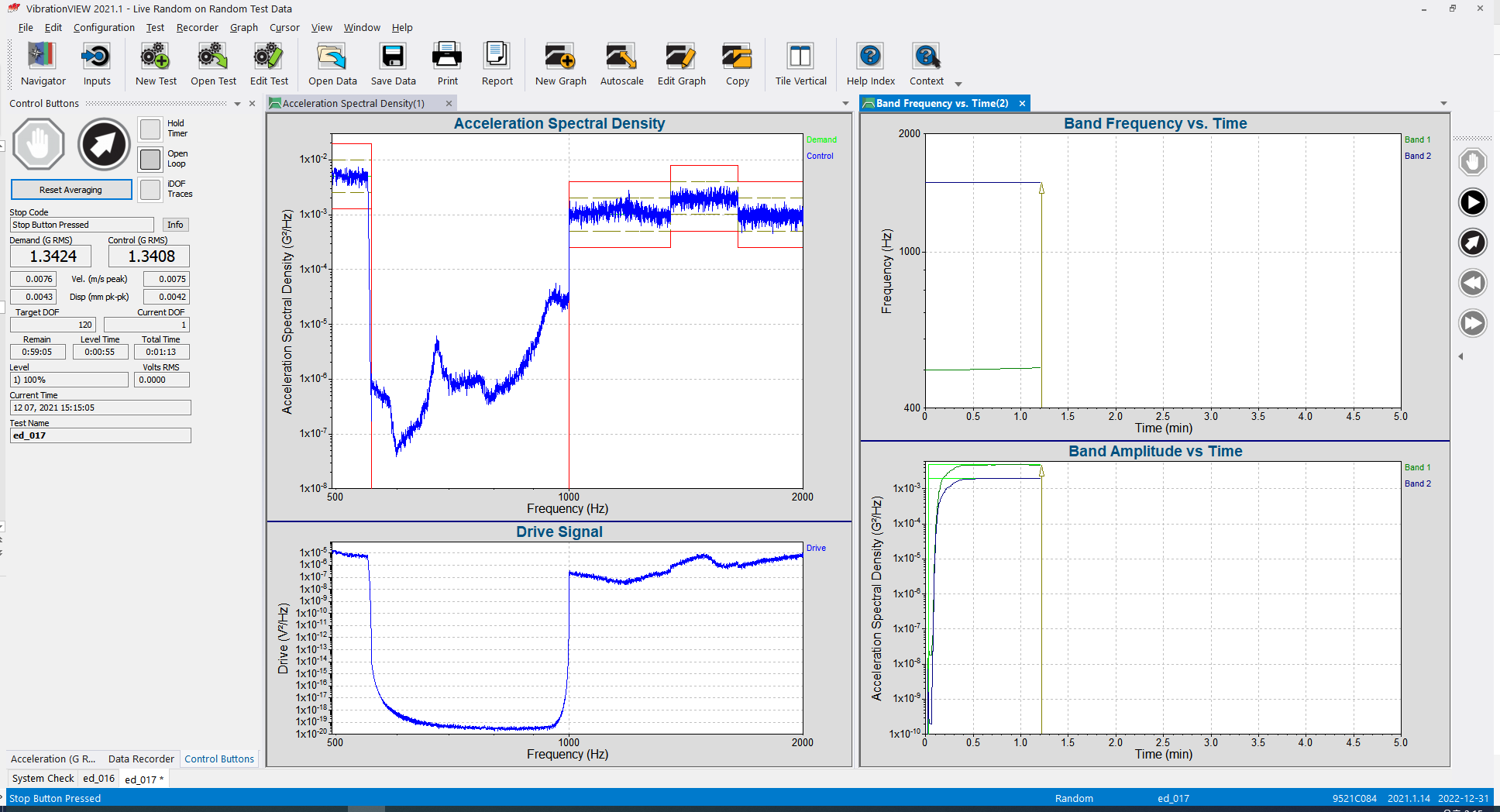The image size is (1500, 812).
Task: Open the right graph pane tab list arrow
Action: pyautogui.click(x=1443, y=104)
